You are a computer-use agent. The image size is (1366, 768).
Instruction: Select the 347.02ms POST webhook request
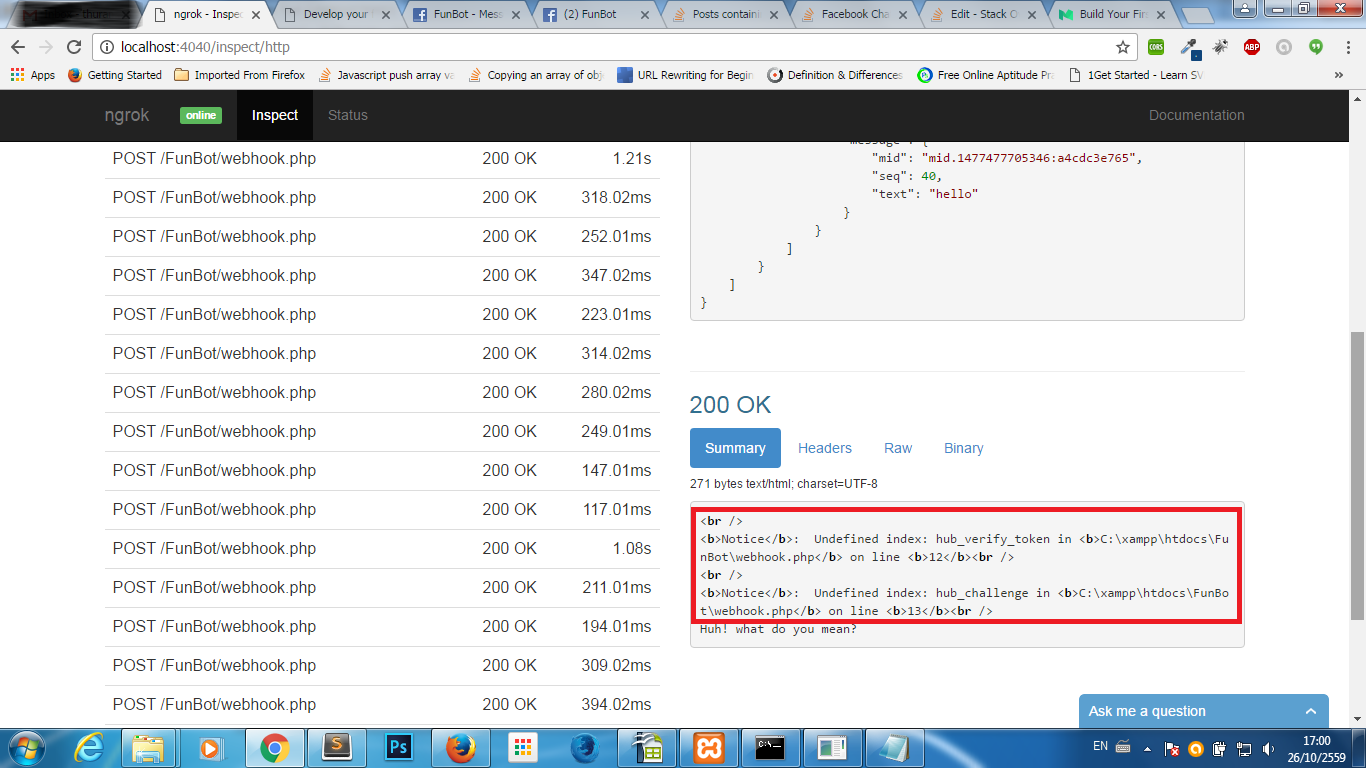[382, 276]
